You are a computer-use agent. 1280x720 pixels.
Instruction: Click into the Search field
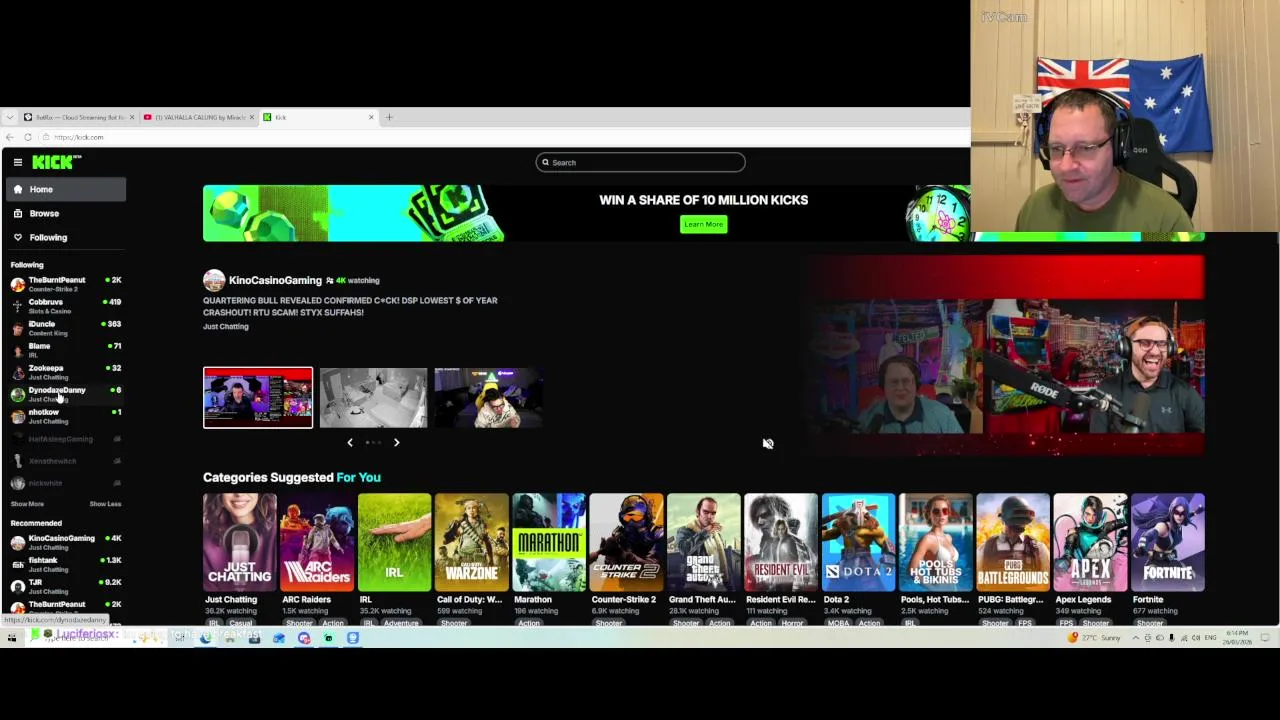tap(640, 162)
